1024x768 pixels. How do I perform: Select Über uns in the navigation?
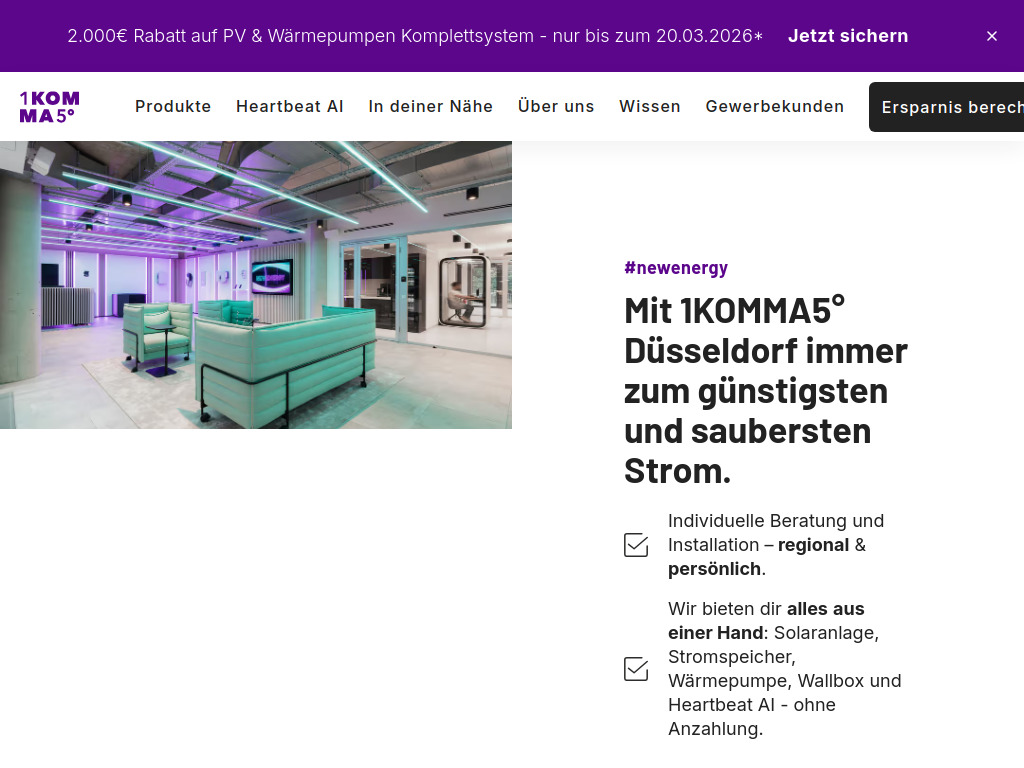556,106
